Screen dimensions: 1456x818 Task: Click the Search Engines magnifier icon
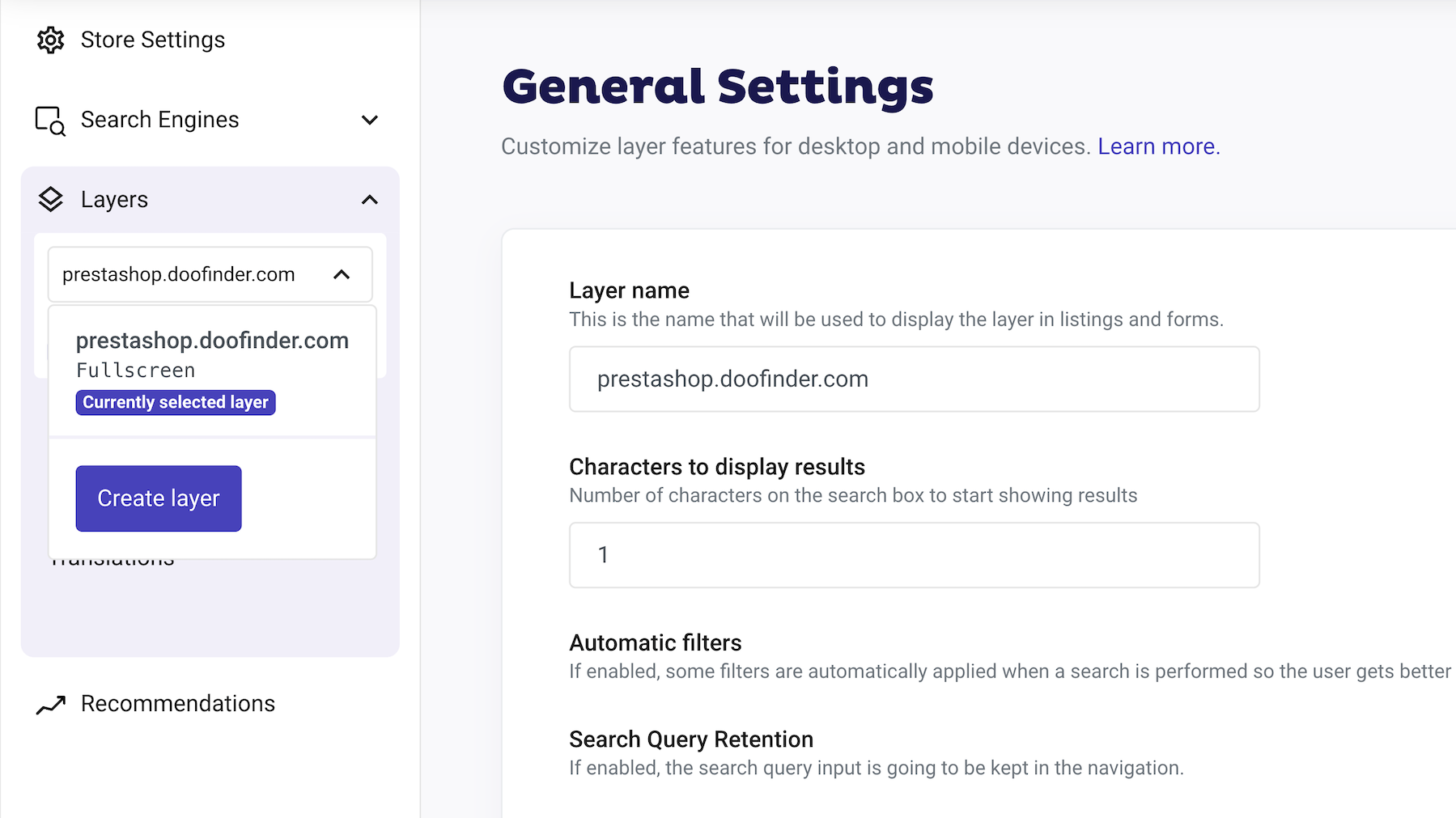tap(50, 121)
